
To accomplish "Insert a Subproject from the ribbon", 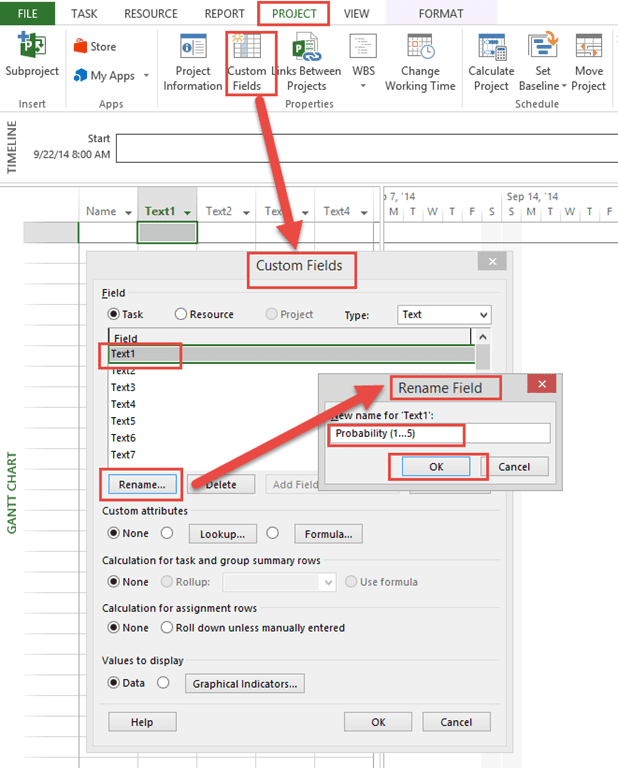I will (x=32, y=54).
